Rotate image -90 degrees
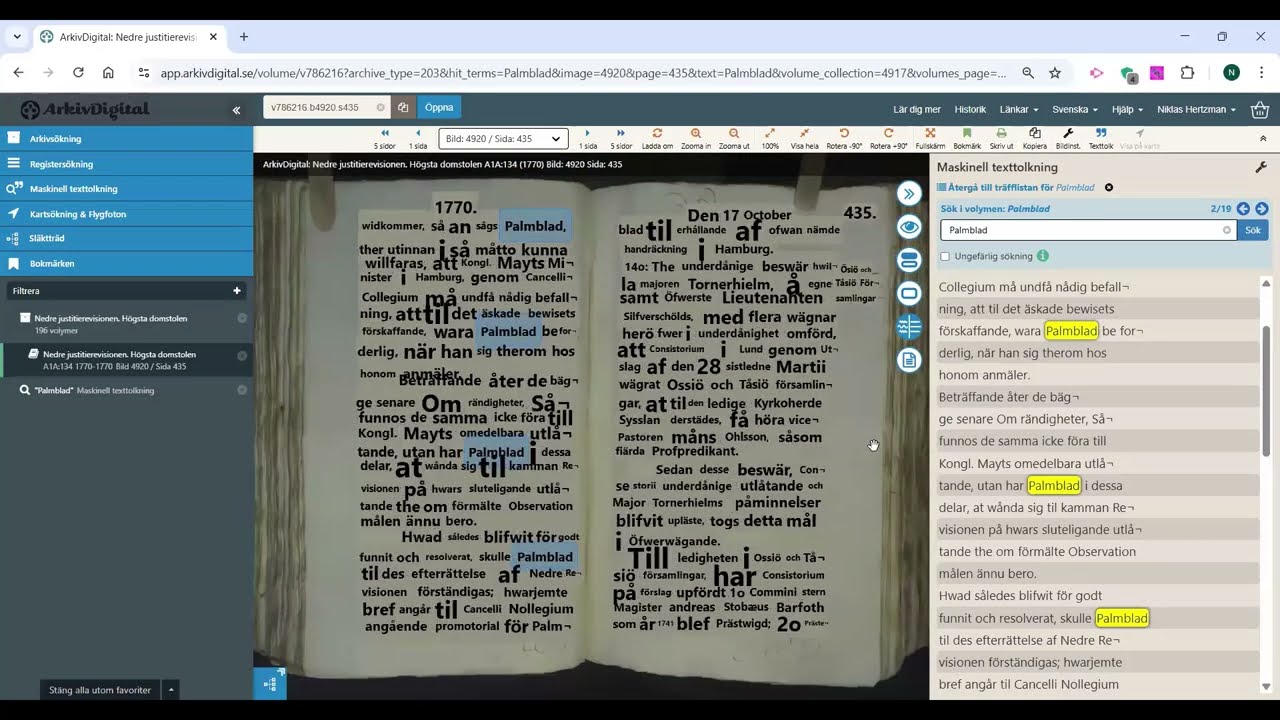This screenshot has height=720, width=1280. pyautogui.click(x=844, y=138)
